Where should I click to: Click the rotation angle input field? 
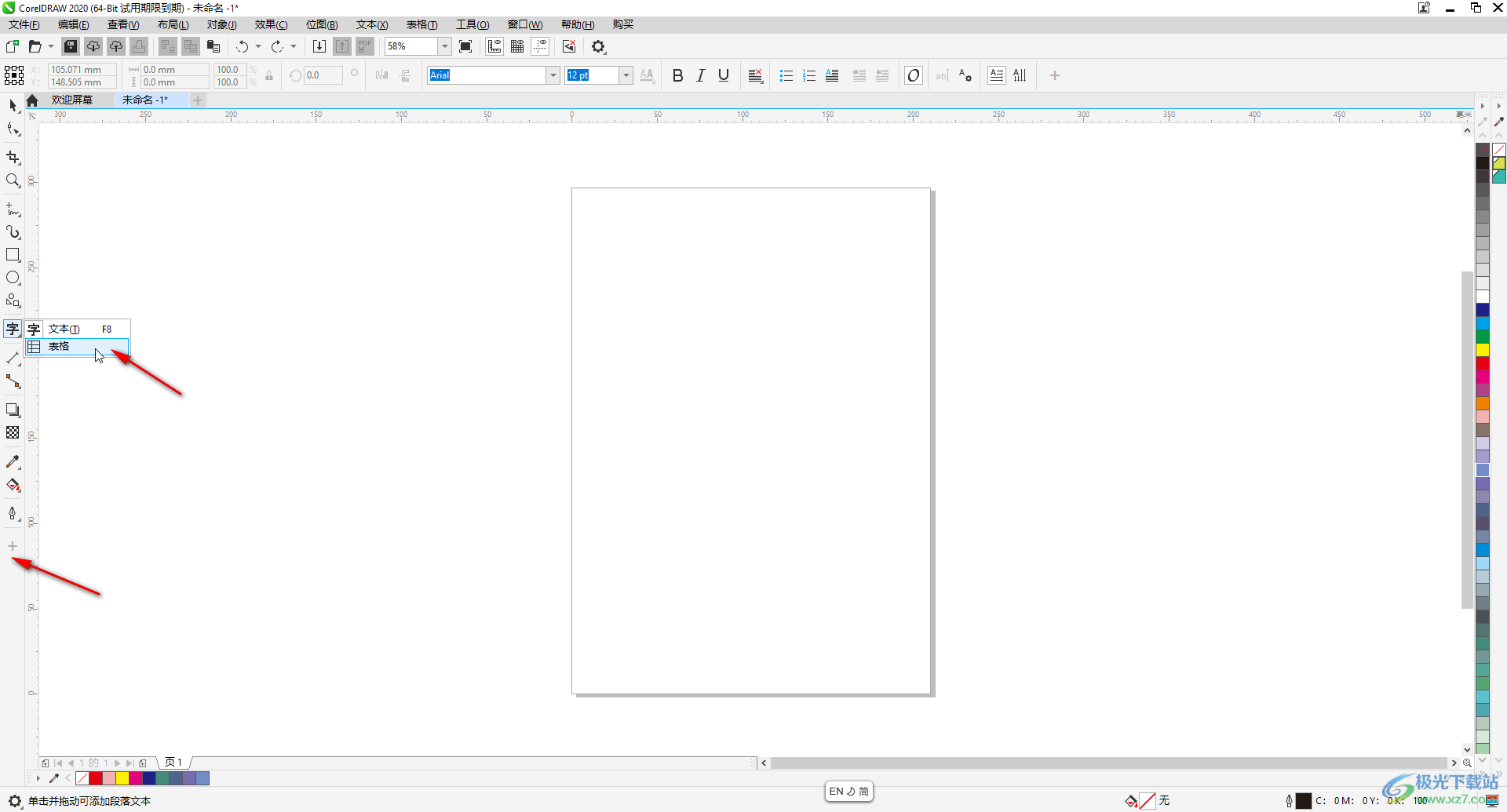(x=323, y=75)
